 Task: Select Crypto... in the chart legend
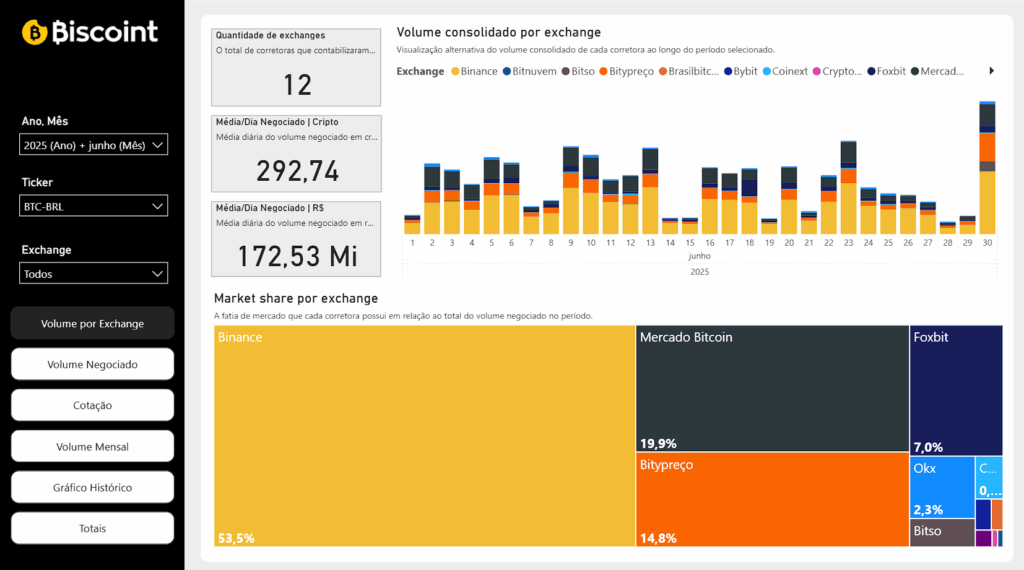coord(837,71)
